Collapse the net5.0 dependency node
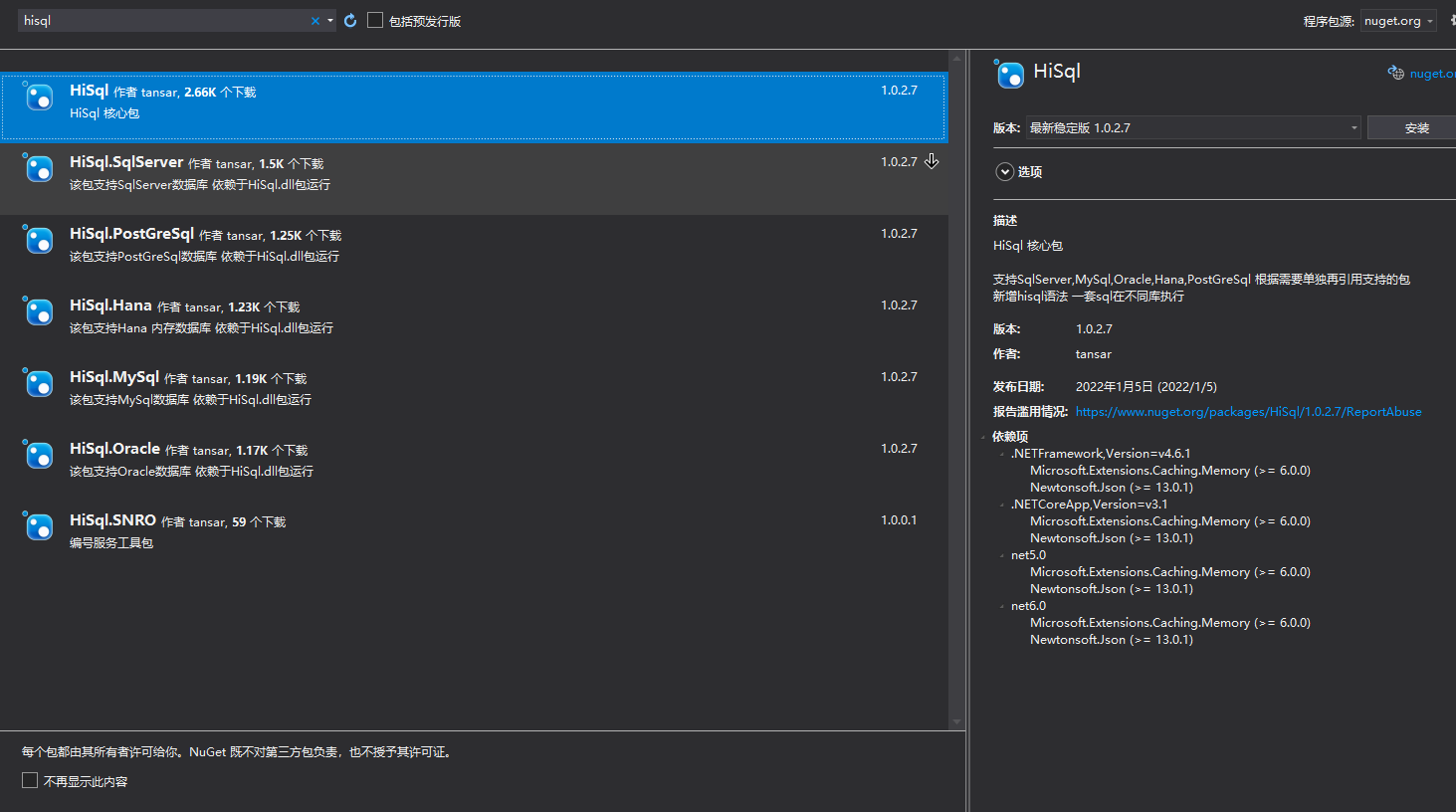 1002,555
